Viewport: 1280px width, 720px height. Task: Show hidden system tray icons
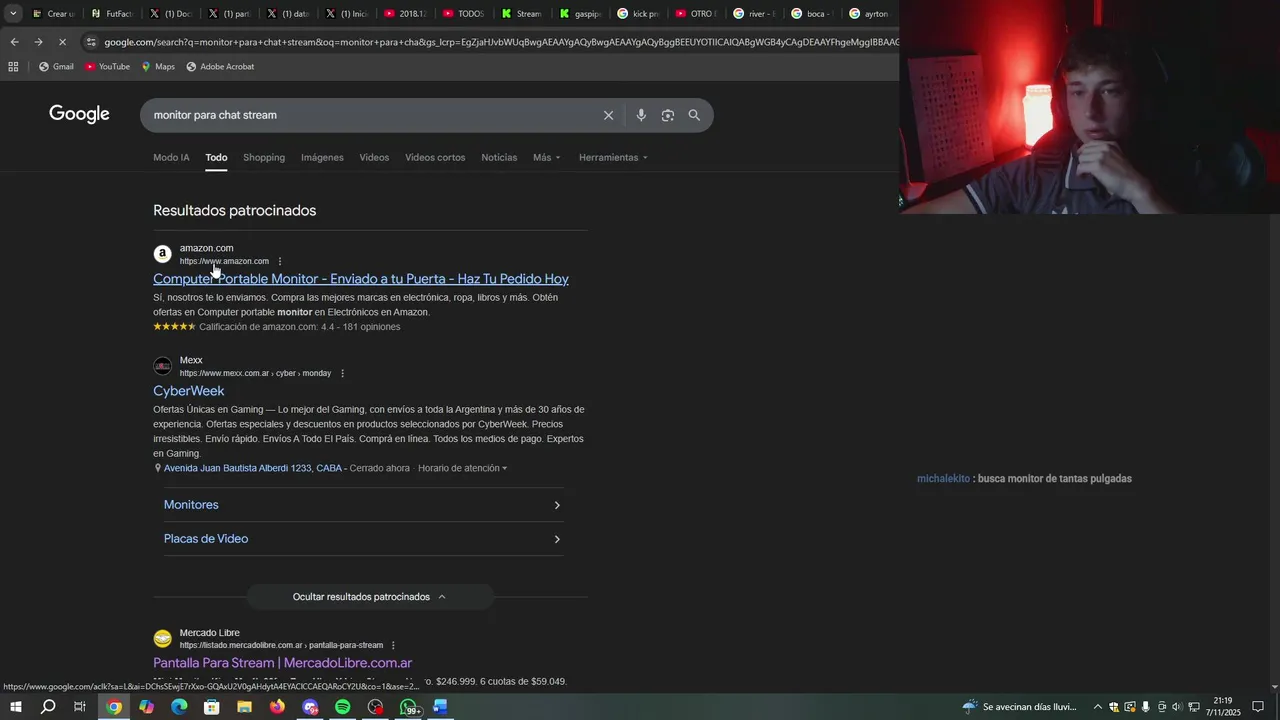pos(1098,707)
